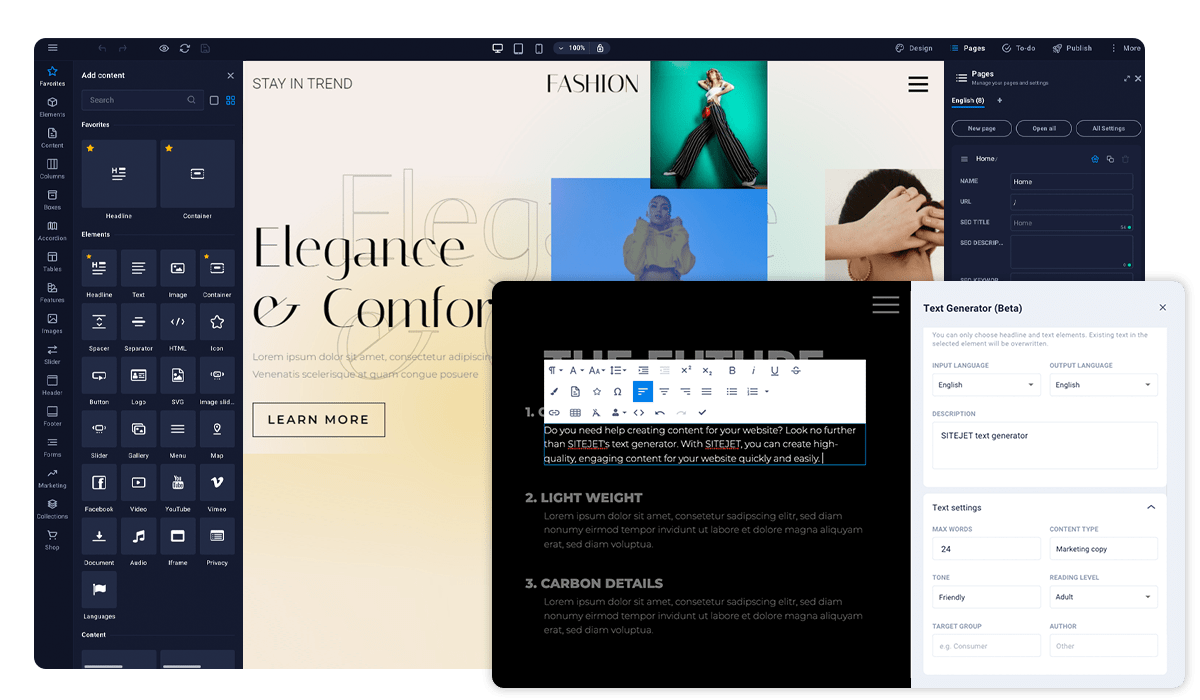Viewport: 1200px width, 700px height.
Task: Collapse the Text settings section
Action: click(1151, 507)
